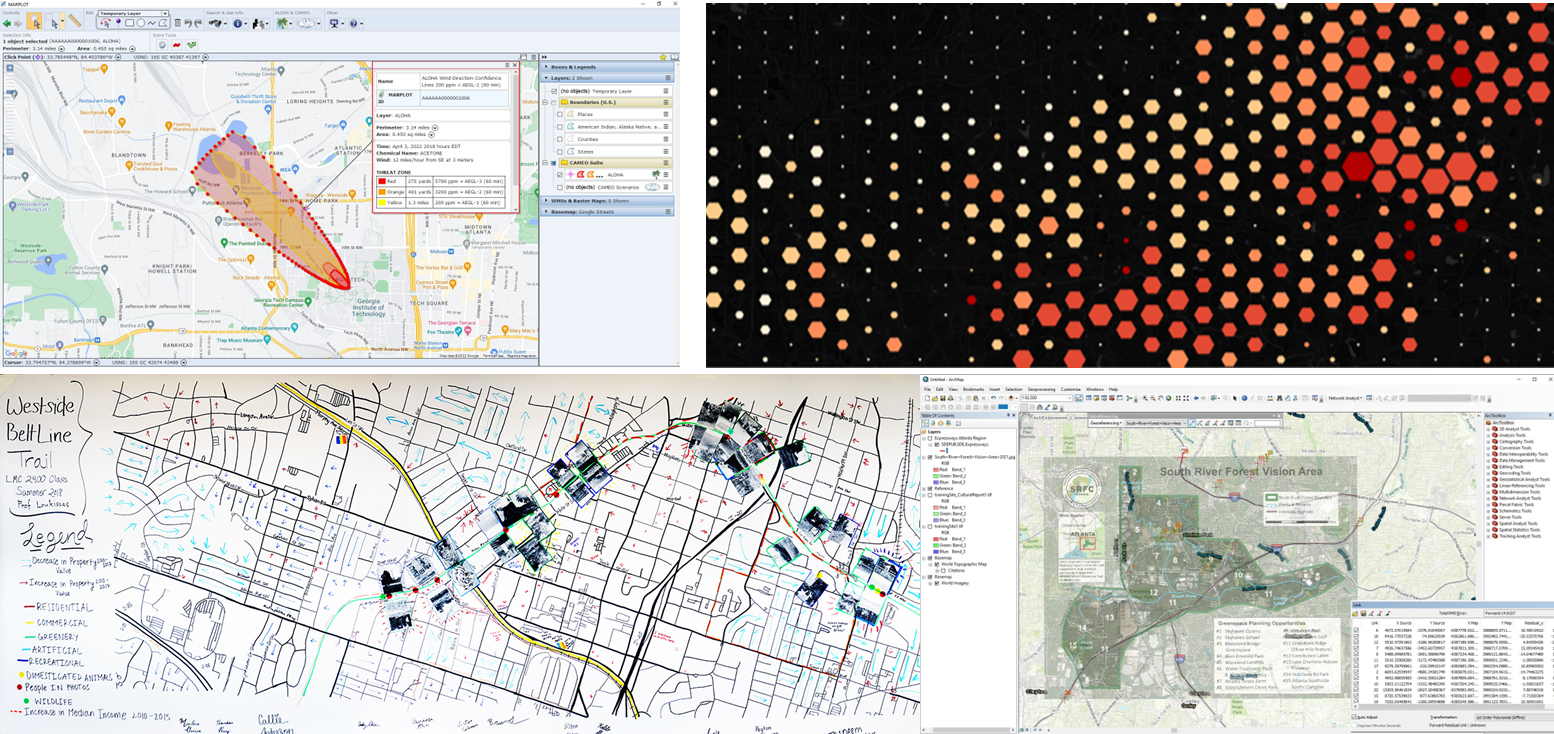Click the MARPLOT blue help question icon
This screenshot has height=734, width=1554.
click(x=353, y=23)
